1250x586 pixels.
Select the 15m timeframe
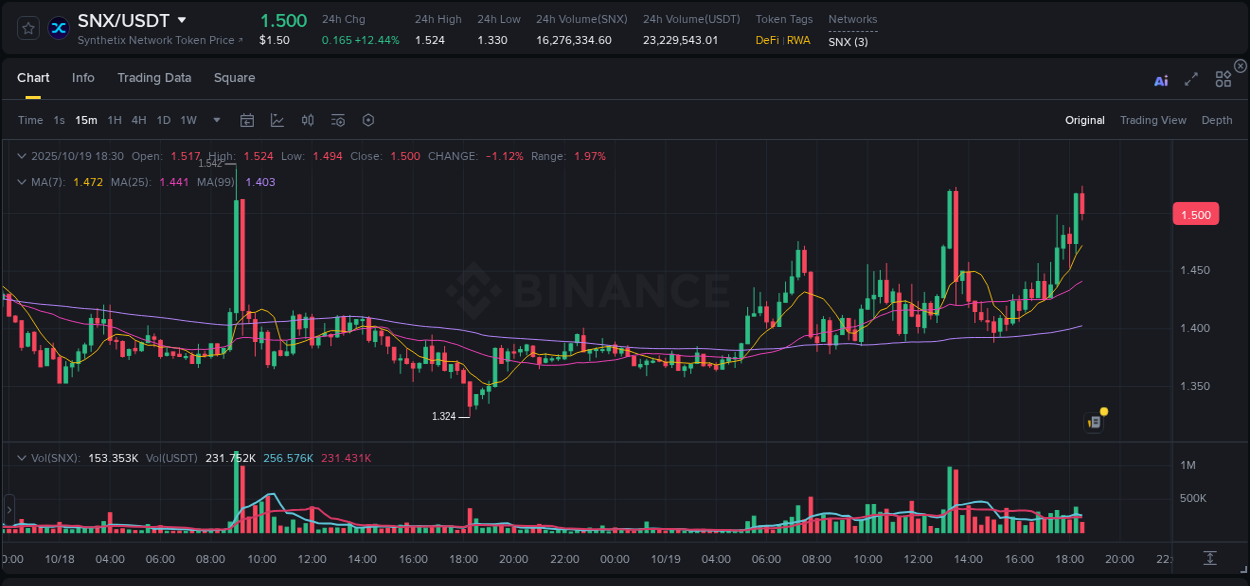(85, 120)
